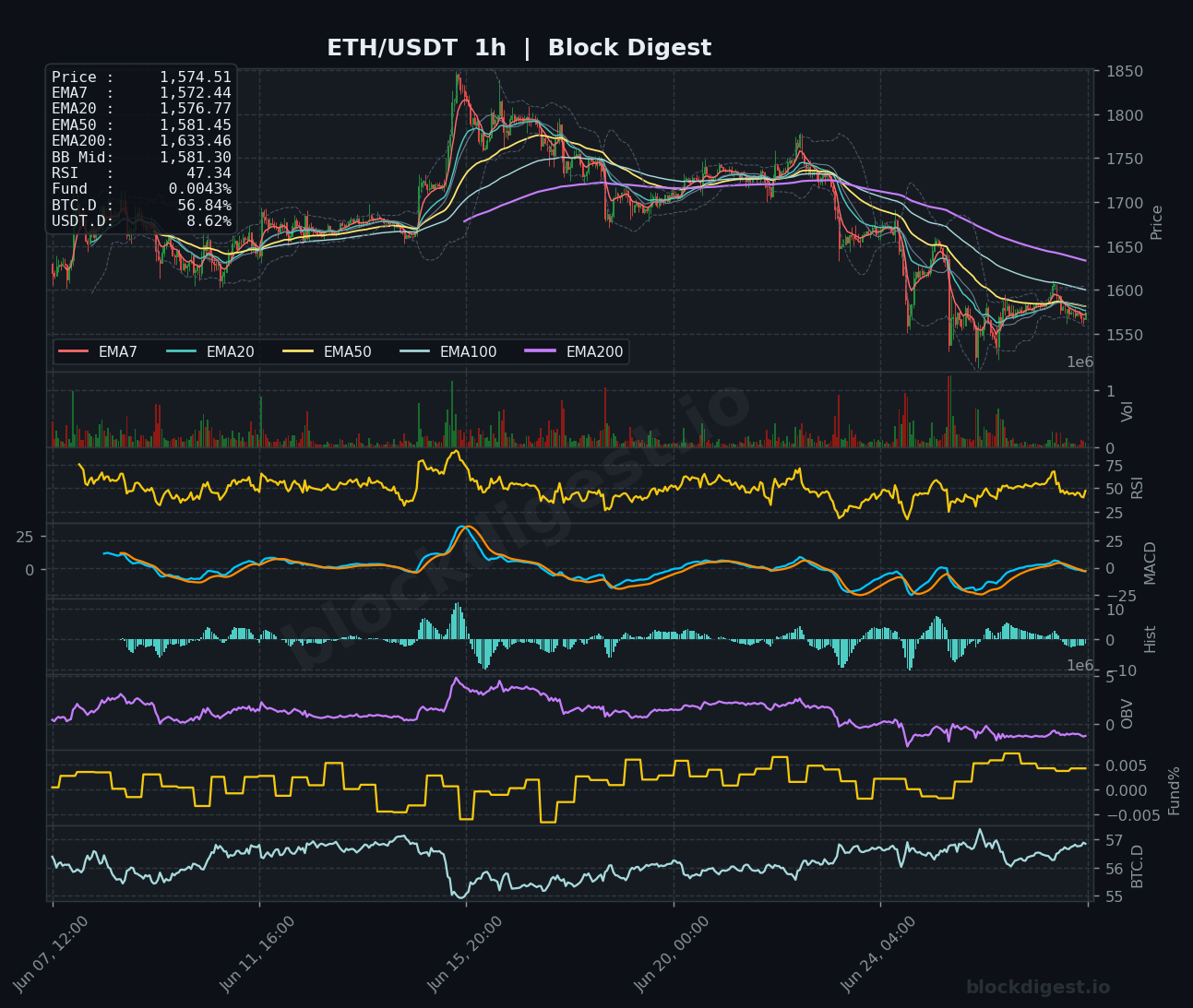Click the Fund value 0.0043%

pyautogui.click(x=200, y=189)
